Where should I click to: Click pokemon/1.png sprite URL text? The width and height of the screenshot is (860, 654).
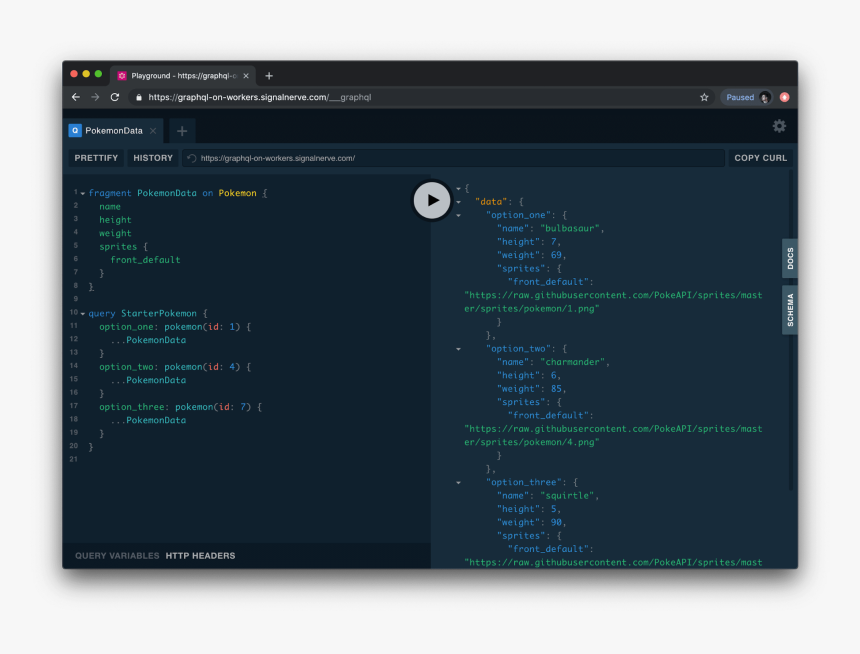pos(613,302)
